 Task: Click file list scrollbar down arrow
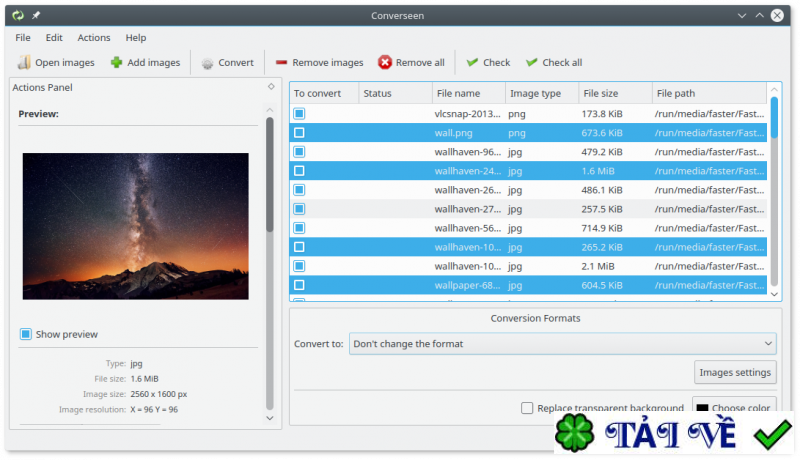pyautogui.click(x=774, y=294)
